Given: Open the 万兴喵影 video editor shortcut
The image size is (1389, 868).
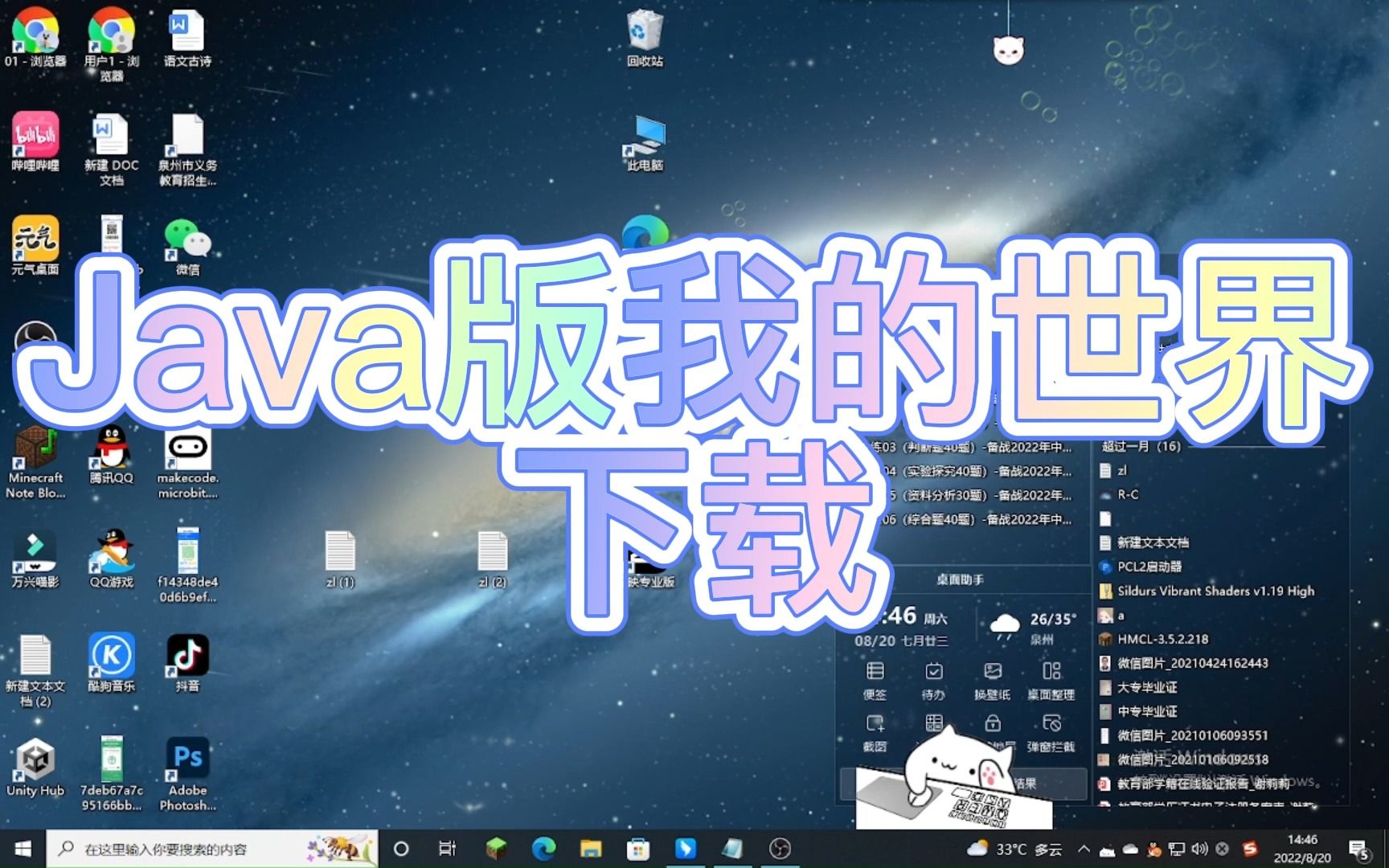Looking at the screenshot, I should 35,558.
